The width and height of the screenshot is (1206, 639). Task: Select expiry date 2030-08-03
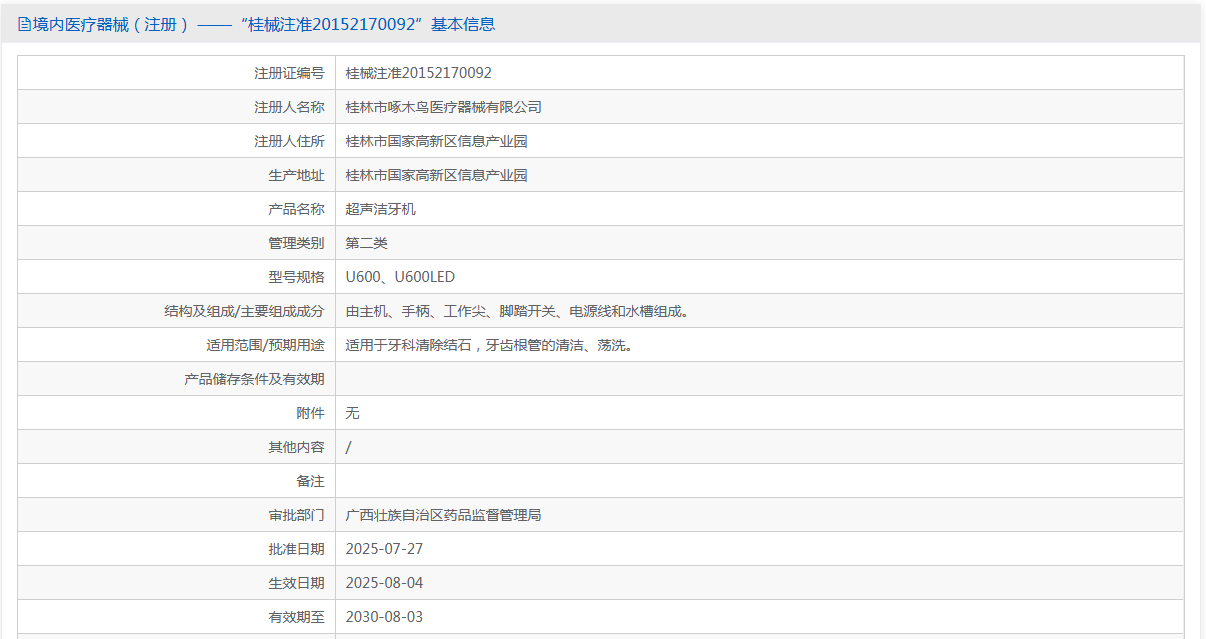(384, 617)
